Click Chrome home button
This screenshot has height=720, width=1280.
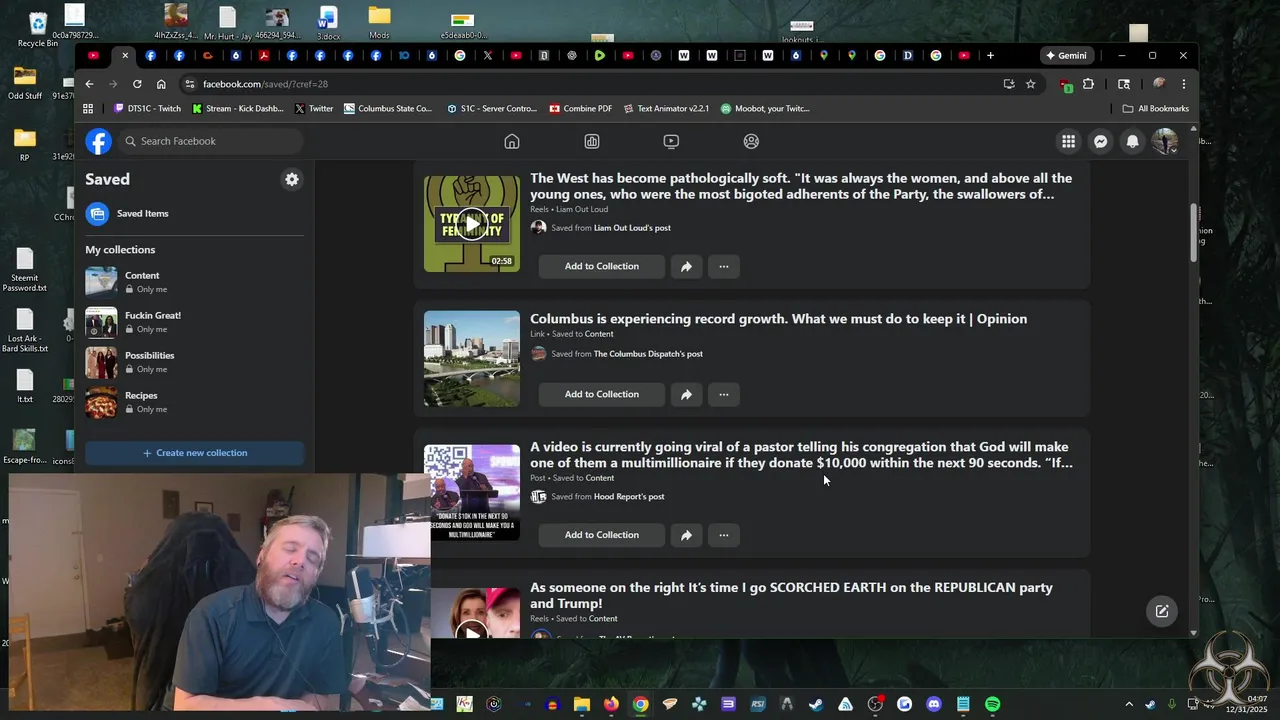click(161, 84)
